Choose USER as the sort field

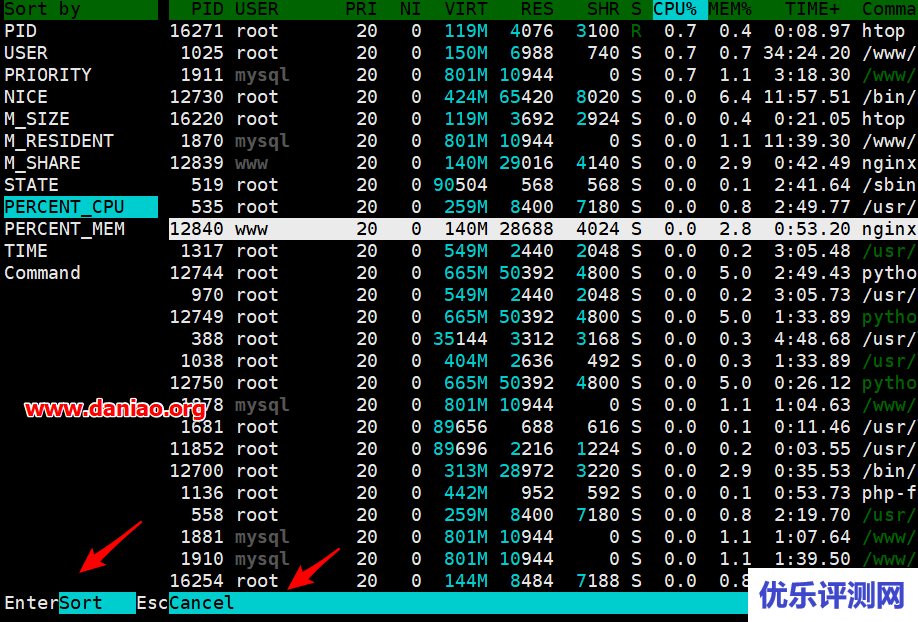(26, 53)
